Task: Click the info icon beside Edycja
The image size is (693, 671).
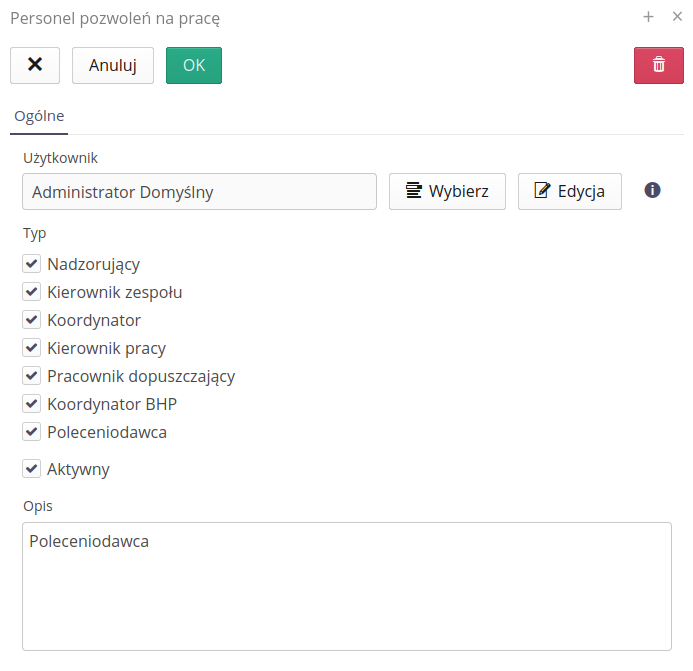Action: coord(652,190)
